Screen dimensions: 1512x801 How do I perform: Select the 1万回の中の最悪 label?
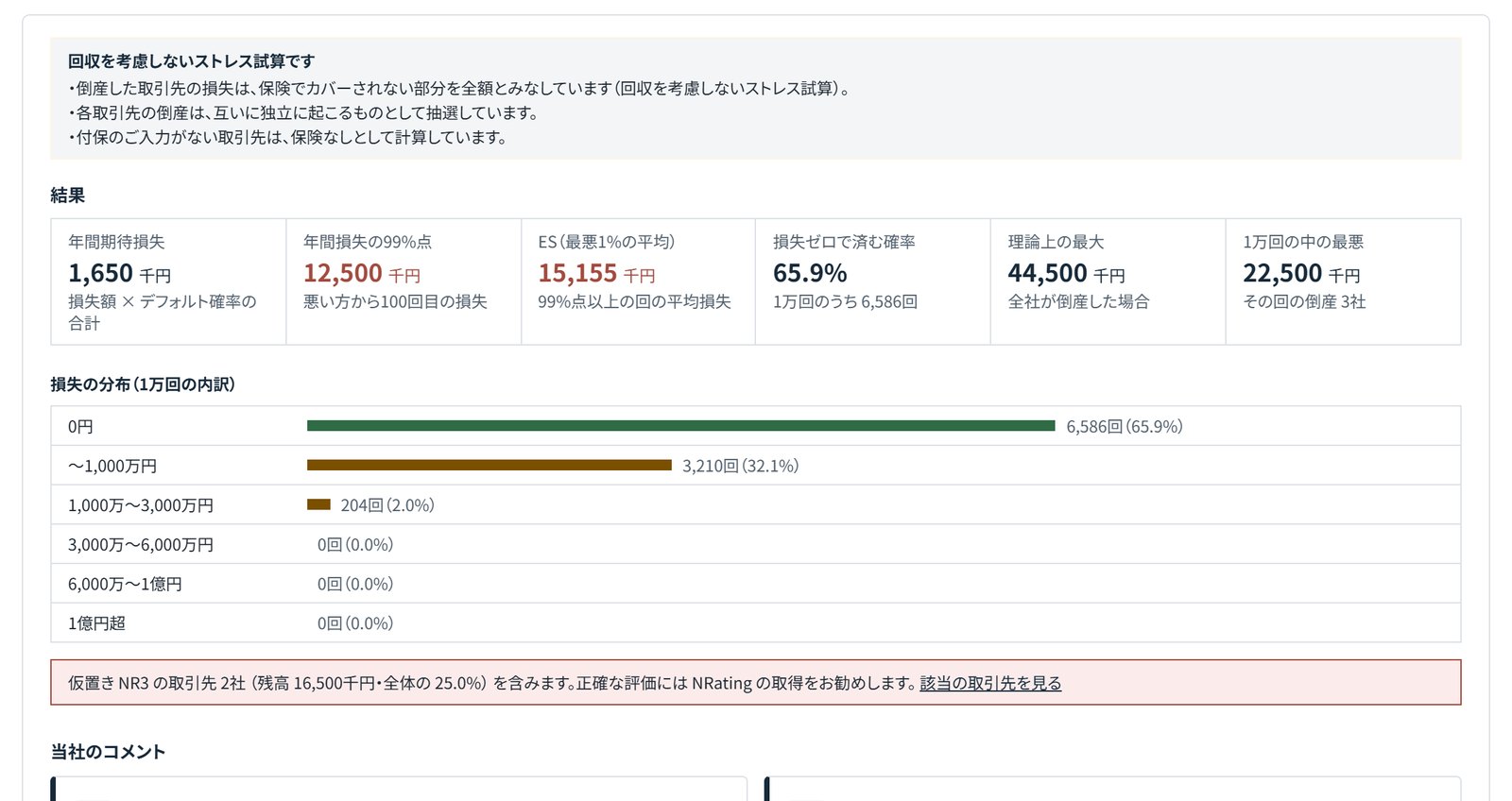point(1303,242)
